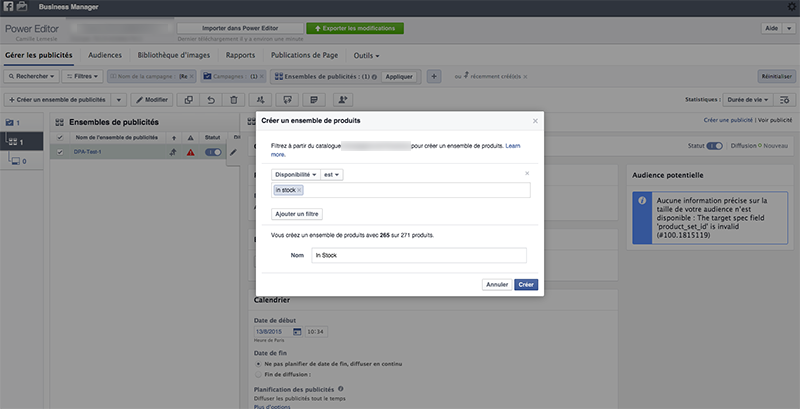This screenshot has height=409, width=800.
Task: Open the Filtres dropdown
Action: tap(82, 76)
